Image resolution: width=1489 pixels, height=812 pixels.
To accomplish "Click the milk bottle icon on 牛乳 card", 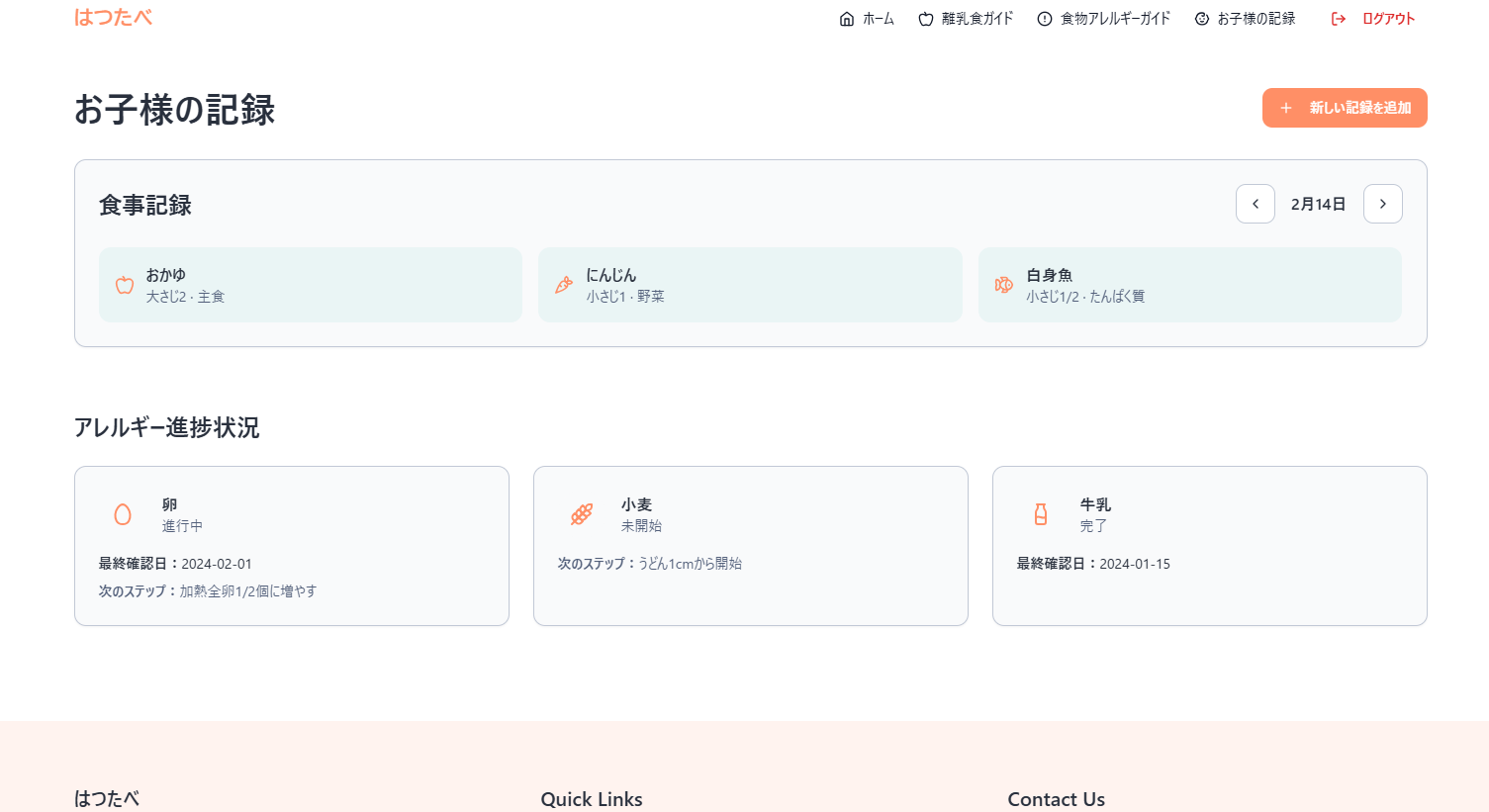I will coord(1041,514).
